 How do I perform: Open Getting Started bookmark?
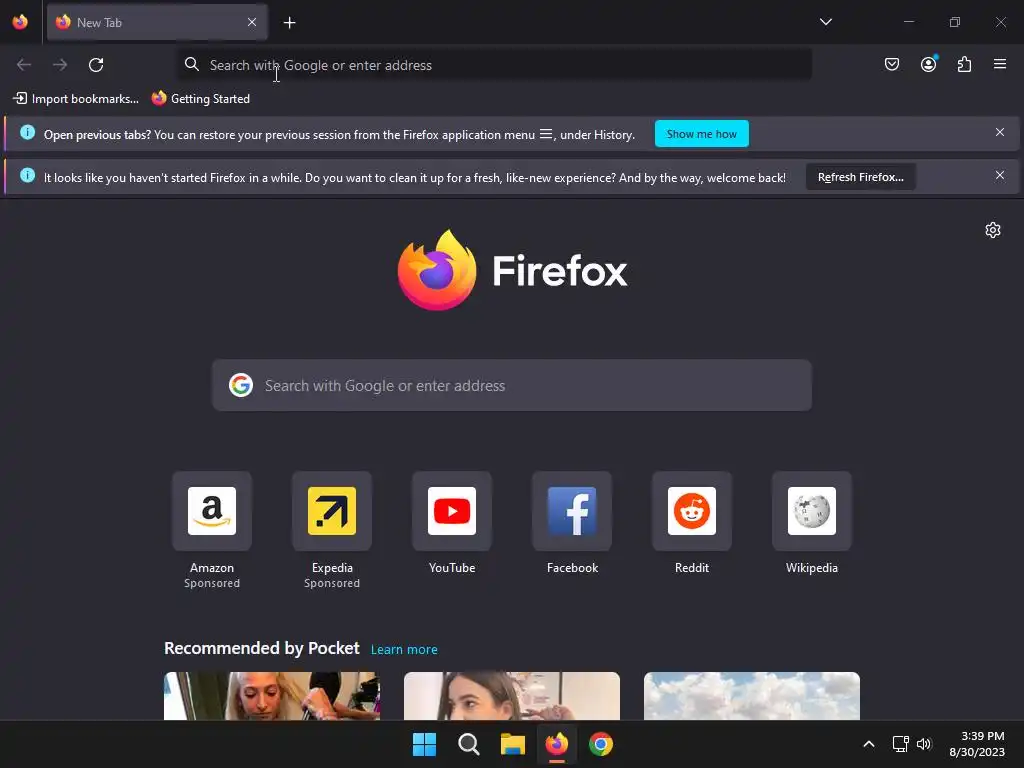[x=200, y=99]
